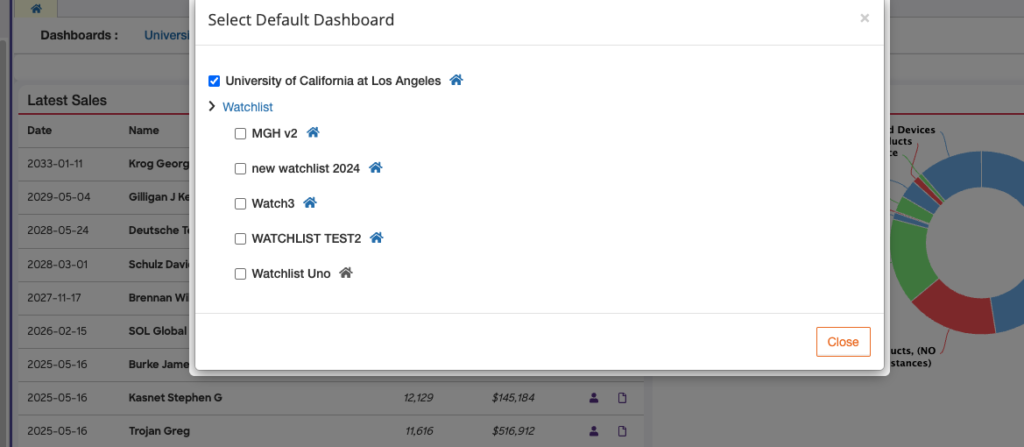Click the $145,184 value cell

[x=513, y=397]
